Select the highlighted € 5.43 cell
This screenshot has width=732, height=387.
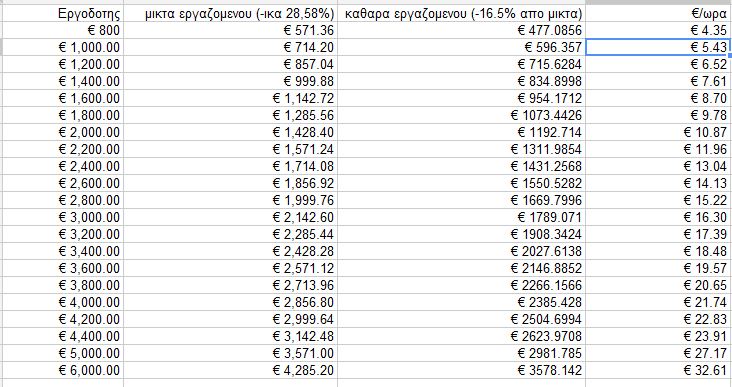pos(658,47)
